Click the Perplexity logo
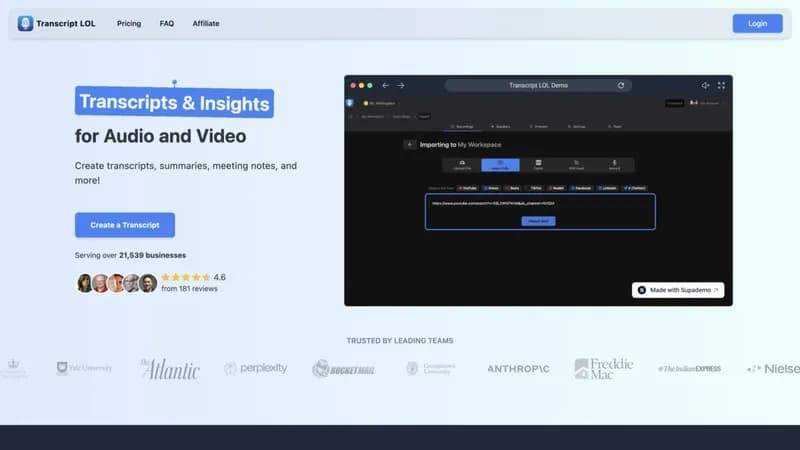Viewport: 800px width, 450px height. point(256,368)
